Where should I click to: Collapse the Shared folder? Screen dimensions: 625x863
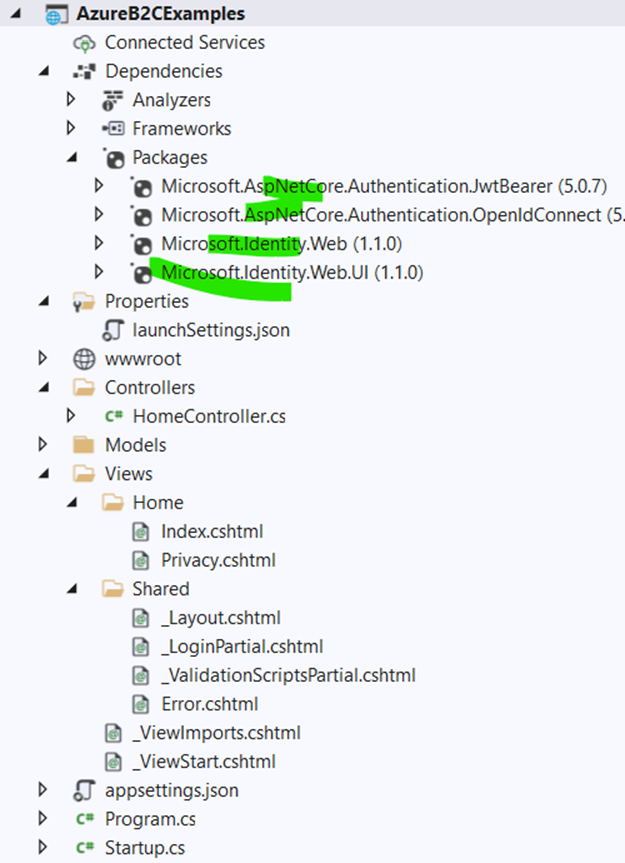72,589
